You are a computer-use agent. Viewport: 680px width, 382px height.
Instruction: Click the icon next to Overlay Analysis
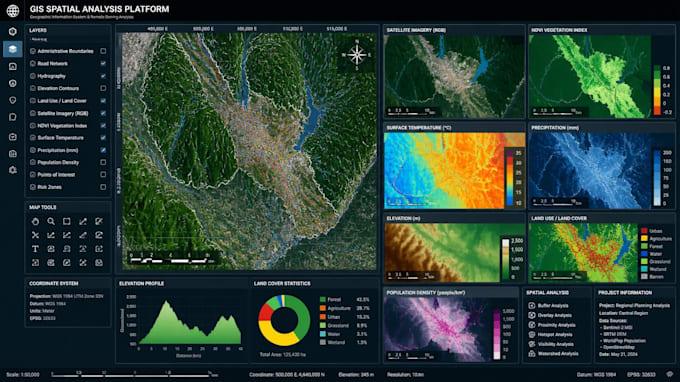coord(532,315)
